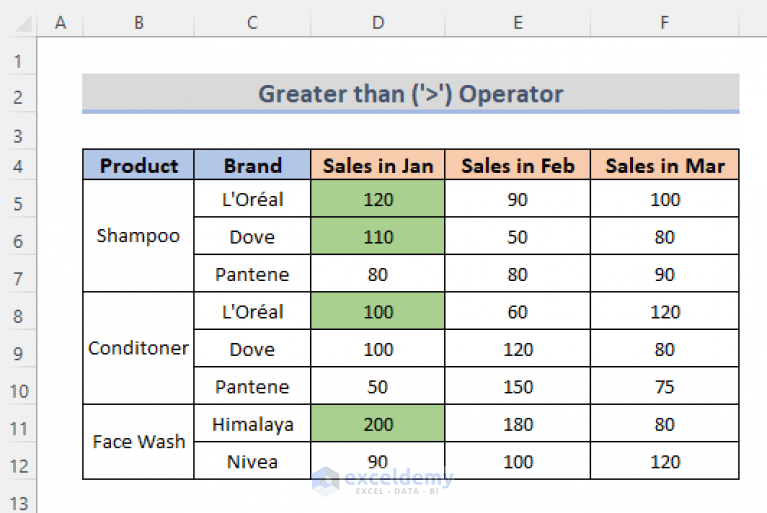This screenshot has height=513, width=767.
Task: Click the 'Brand' header cell
Action: click(x=252, y=165)
